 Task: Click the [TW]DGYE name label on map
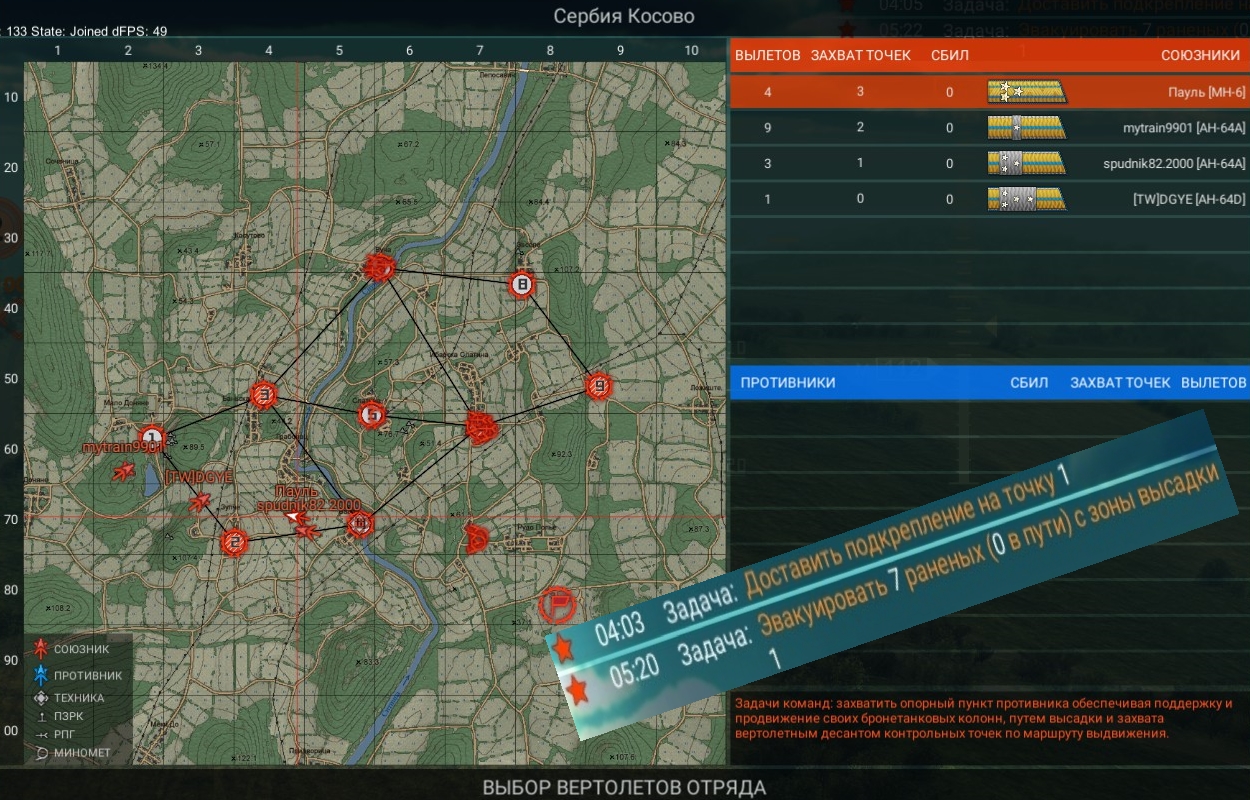(197, 477)
